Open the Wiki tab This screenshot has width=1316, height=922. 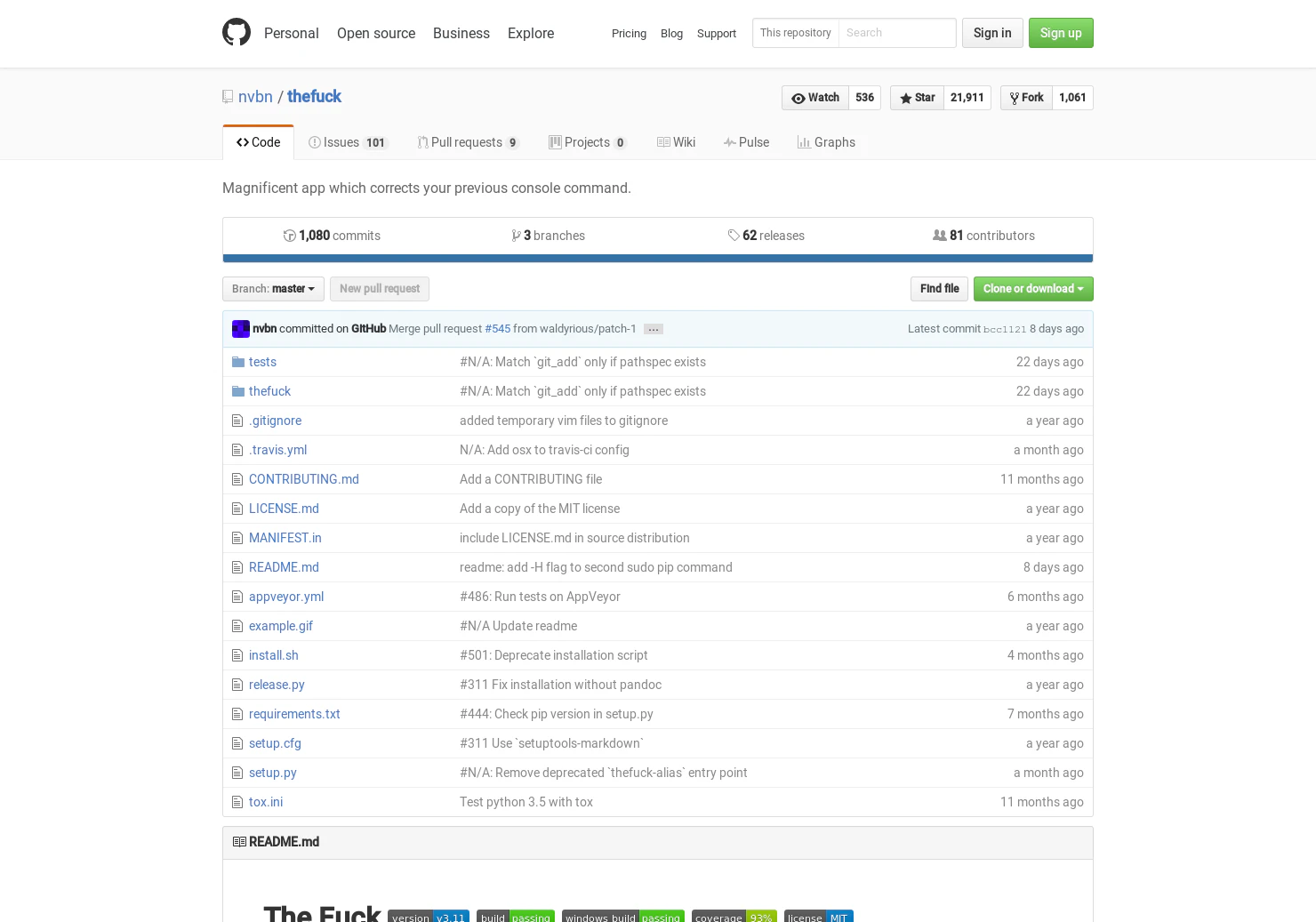click(x=676, y=142)
